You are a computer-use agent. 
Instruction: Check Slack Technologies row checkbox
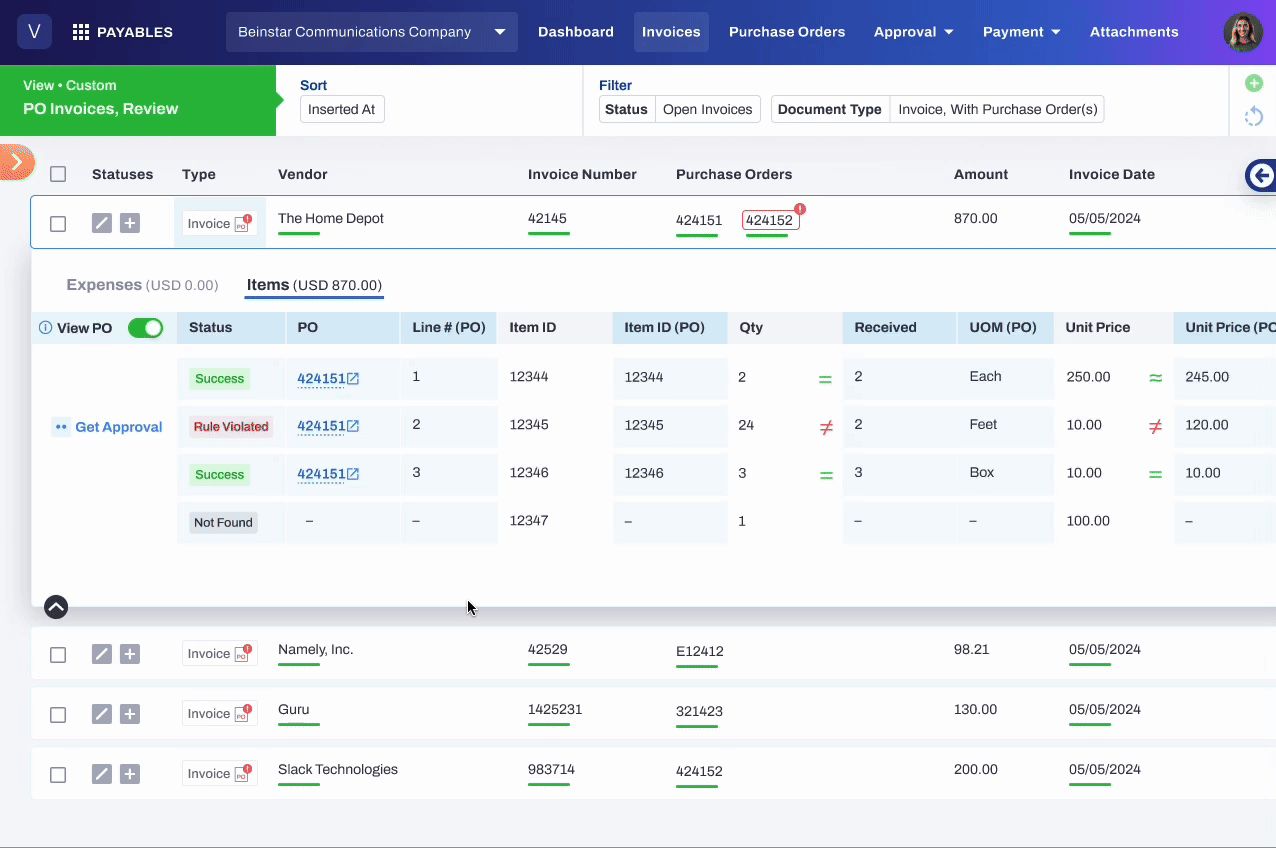click(58, 775)
